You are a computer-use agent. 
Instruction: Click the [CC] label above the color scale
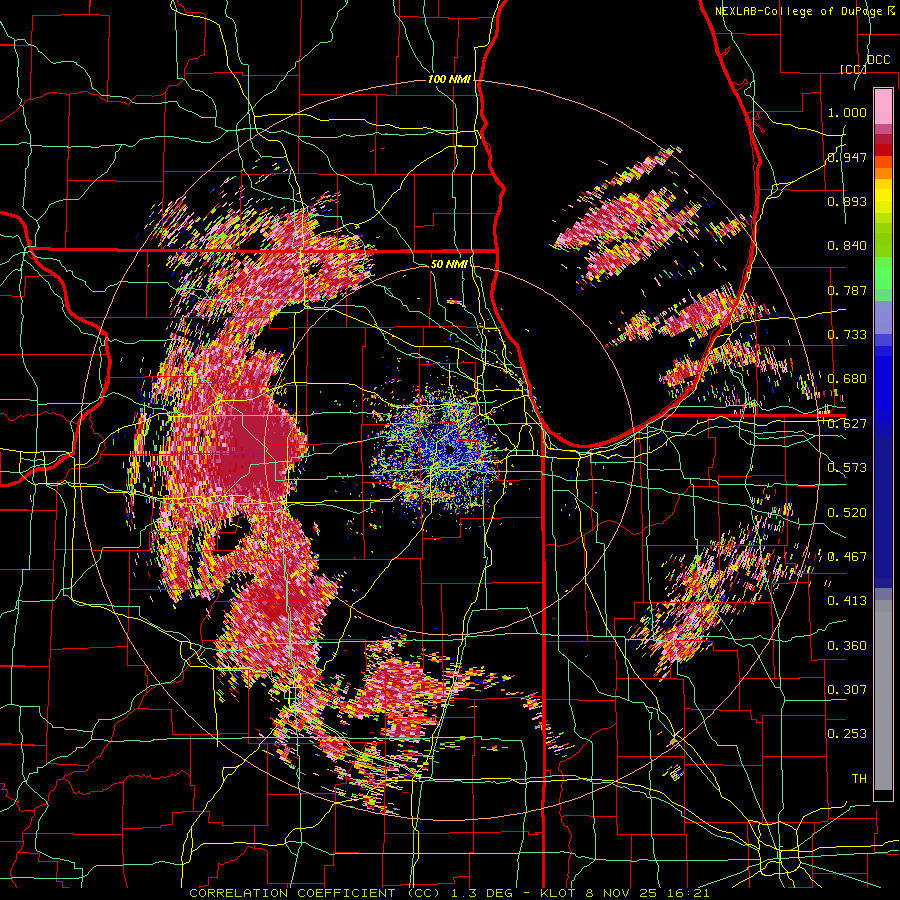point(853,69)
